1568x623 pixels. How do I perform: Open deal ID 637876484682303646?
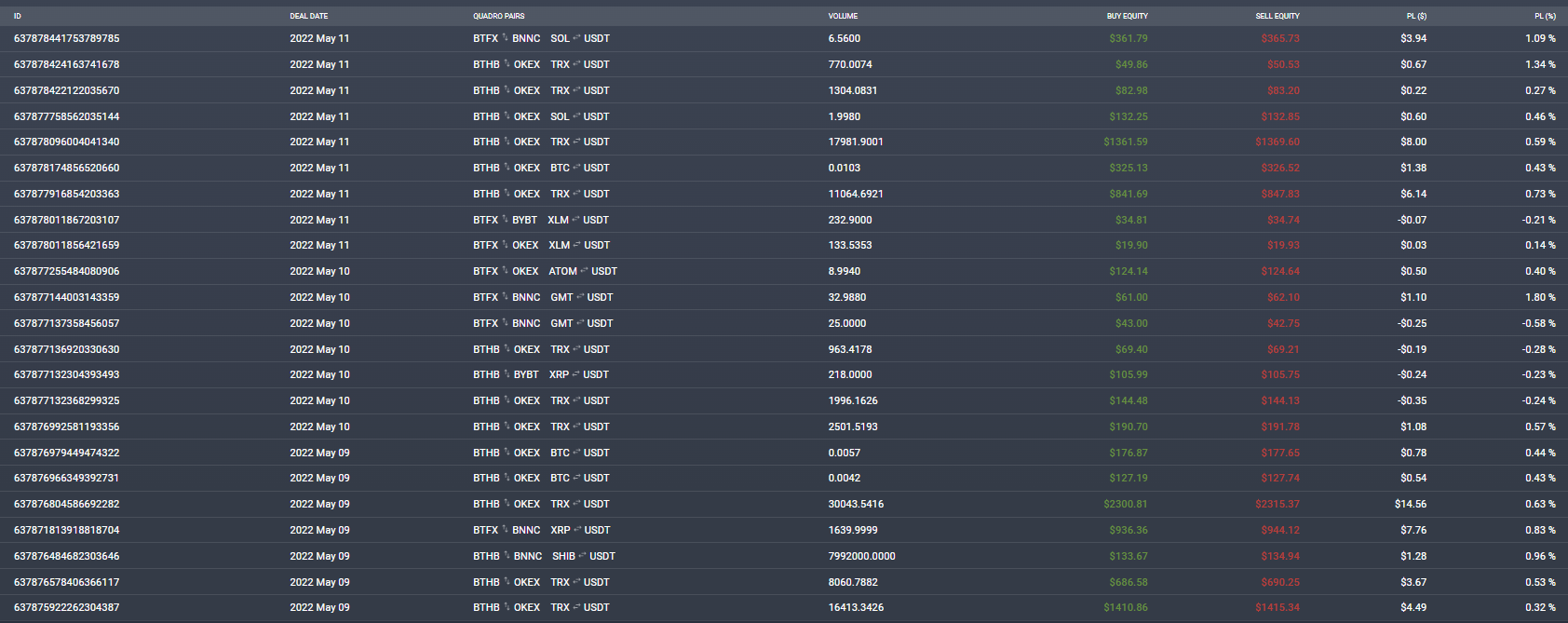[x=66, y=556]
